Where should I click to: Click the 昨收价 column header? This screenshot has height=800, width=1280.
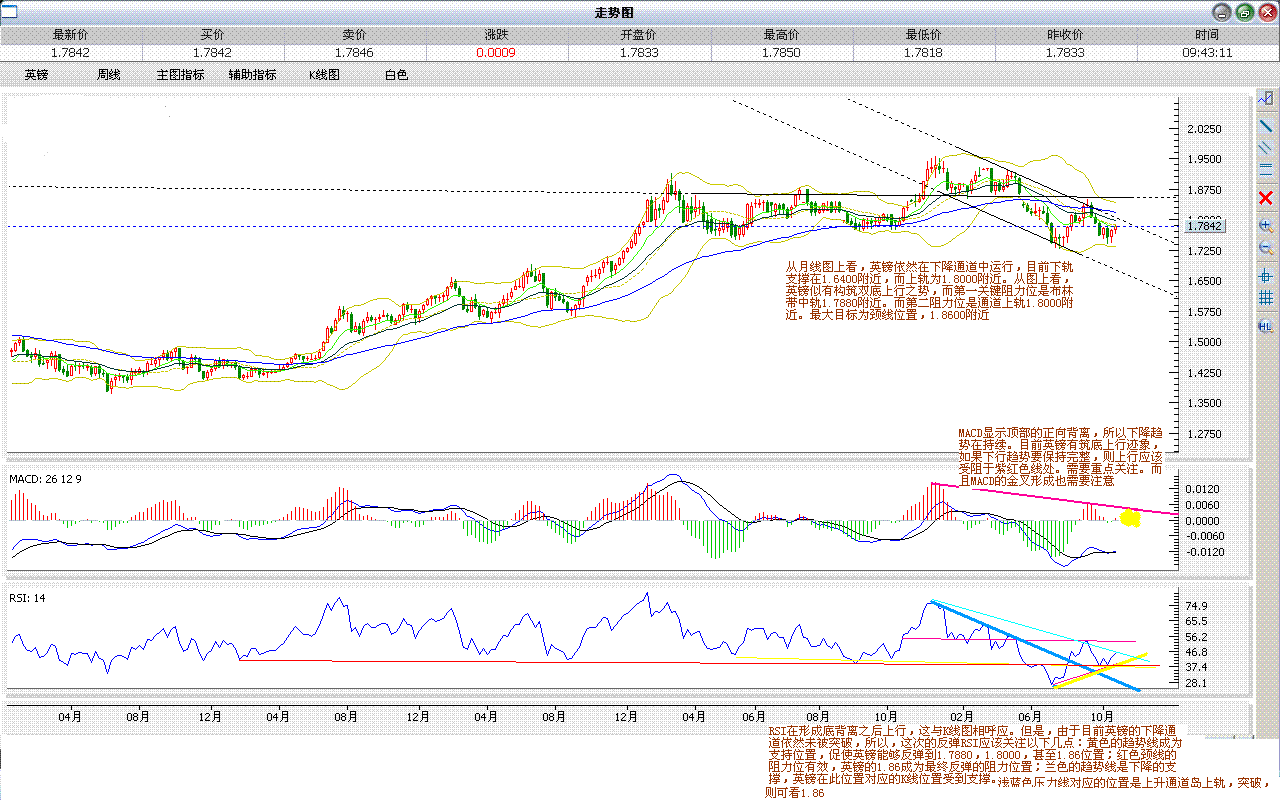pyautogui.click(x=1065, y=35)
